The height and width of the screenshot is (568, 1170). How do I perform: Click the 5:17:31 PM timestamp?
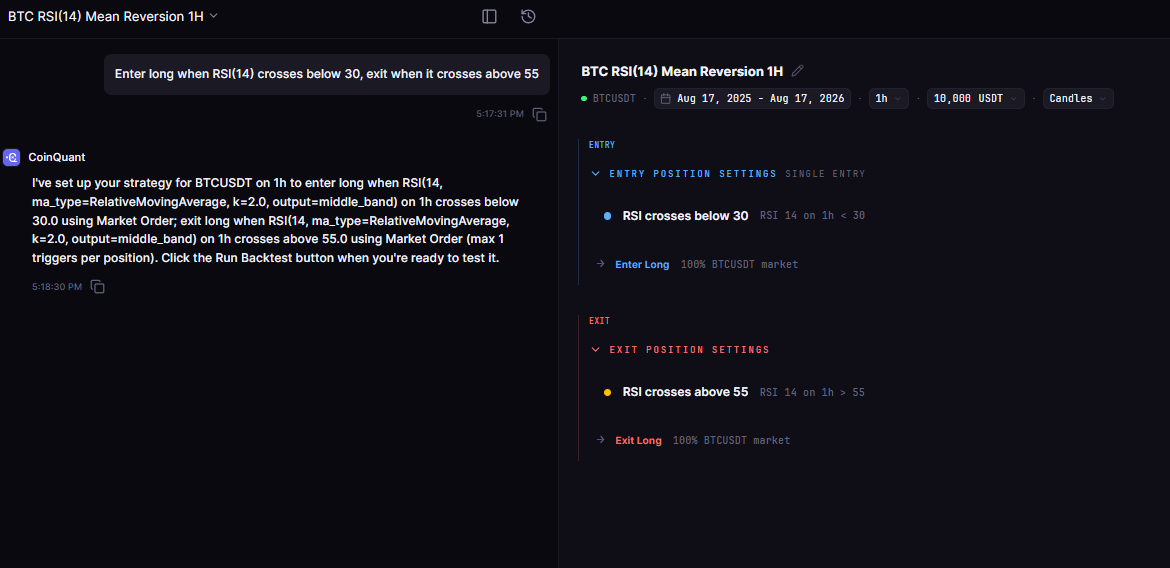tap(500, 114)
